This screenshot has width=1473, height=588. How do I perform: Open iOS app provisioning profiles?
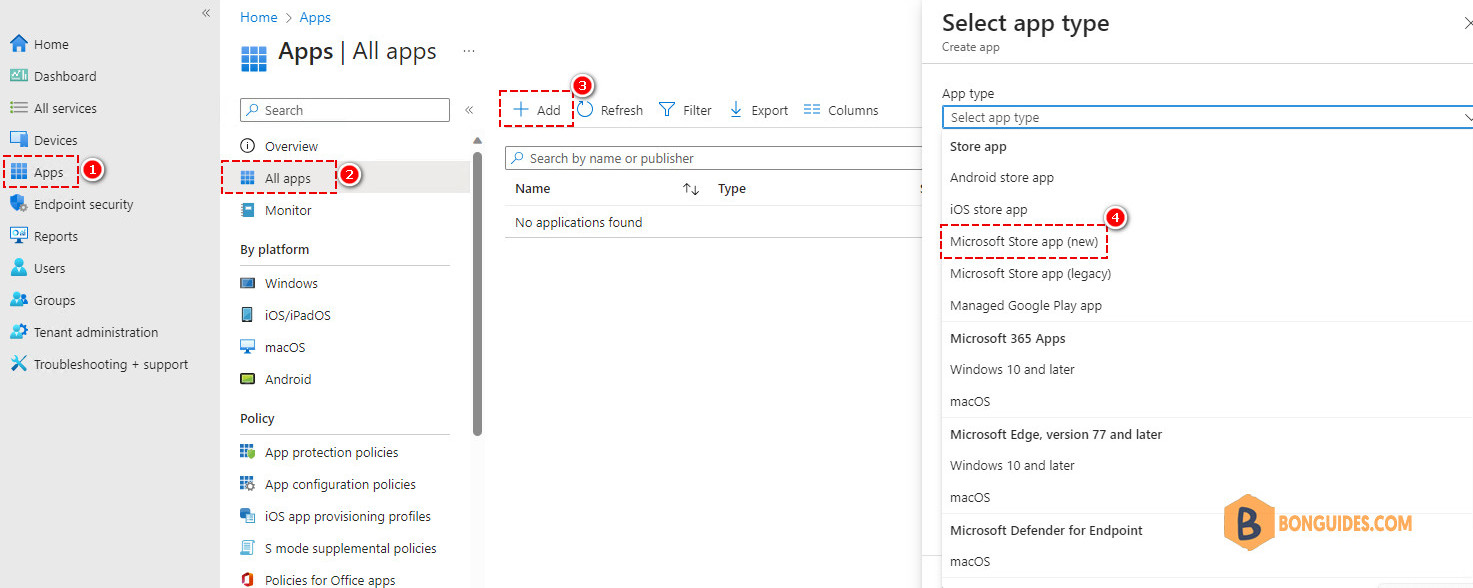click(x=336, y=516)
